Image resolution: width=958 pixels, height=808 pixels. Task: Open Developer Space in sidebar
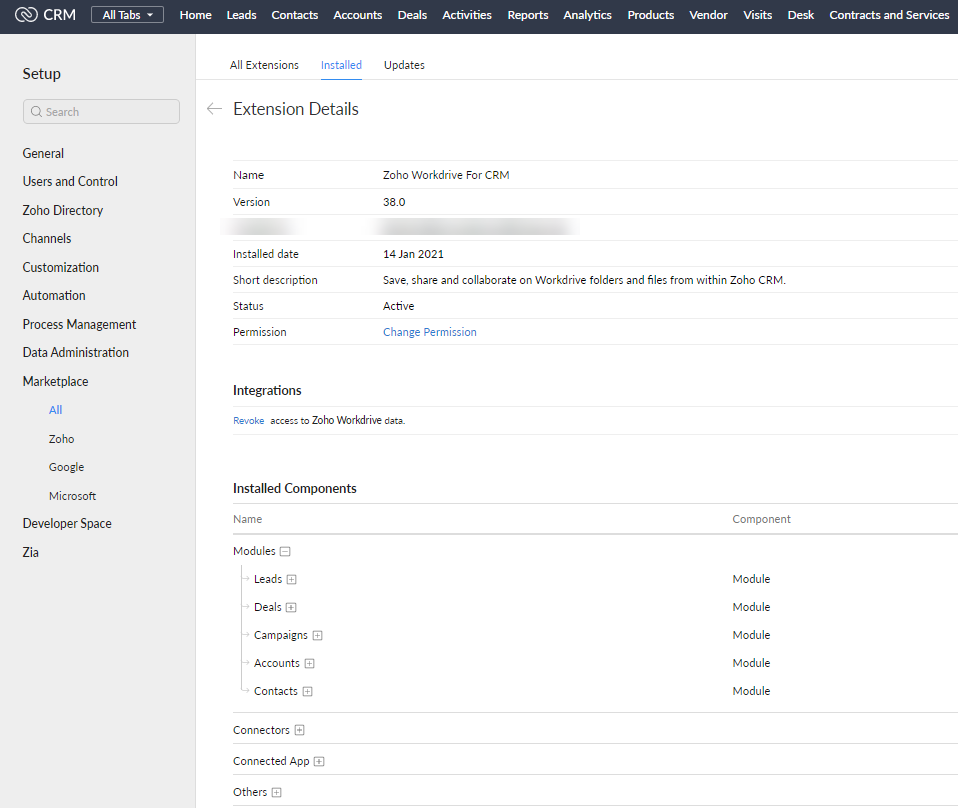tap(67, 523)
